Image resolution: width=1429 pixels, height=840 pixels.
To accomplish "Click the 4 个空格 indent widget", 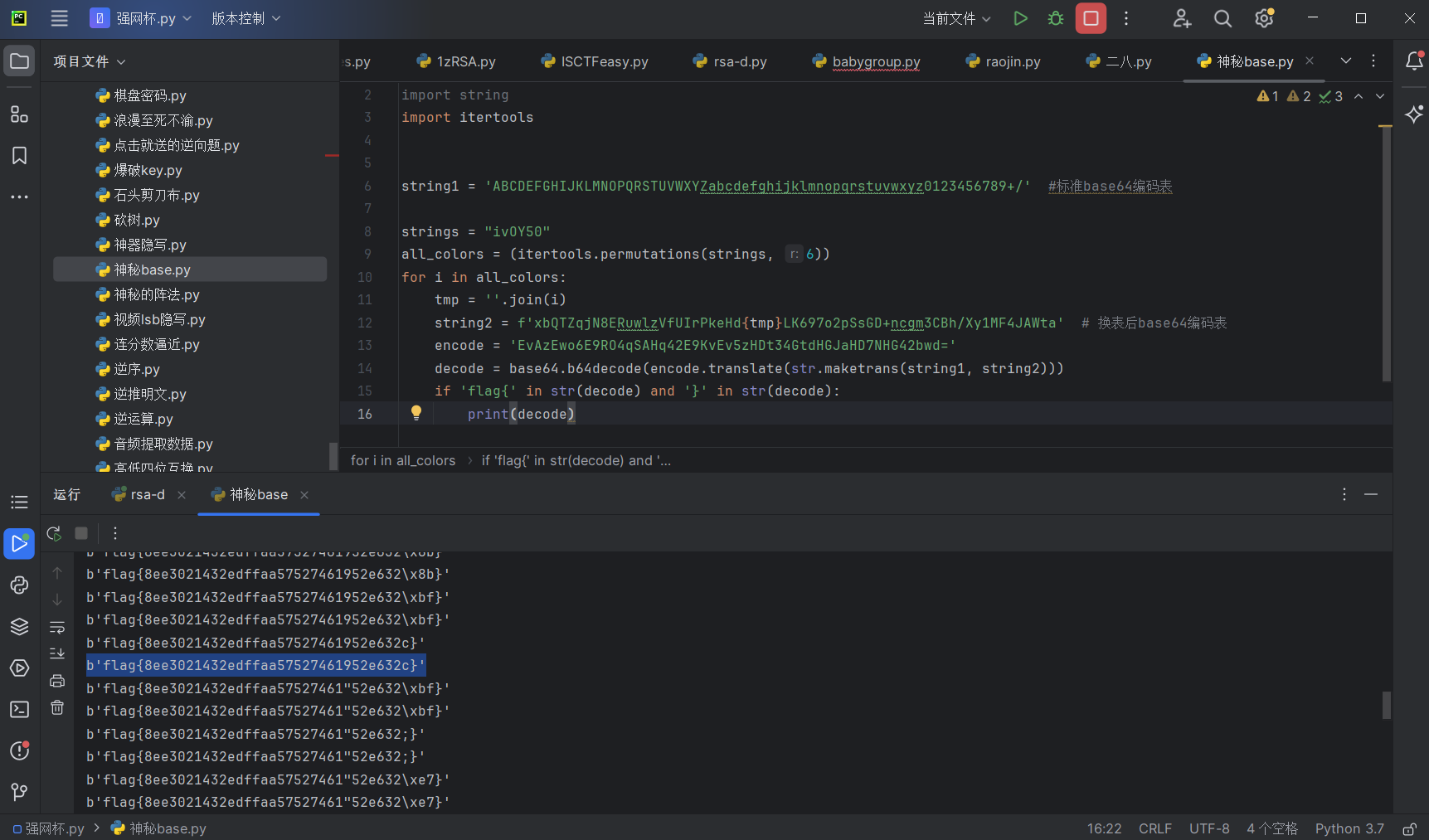I will point(1271,829).
